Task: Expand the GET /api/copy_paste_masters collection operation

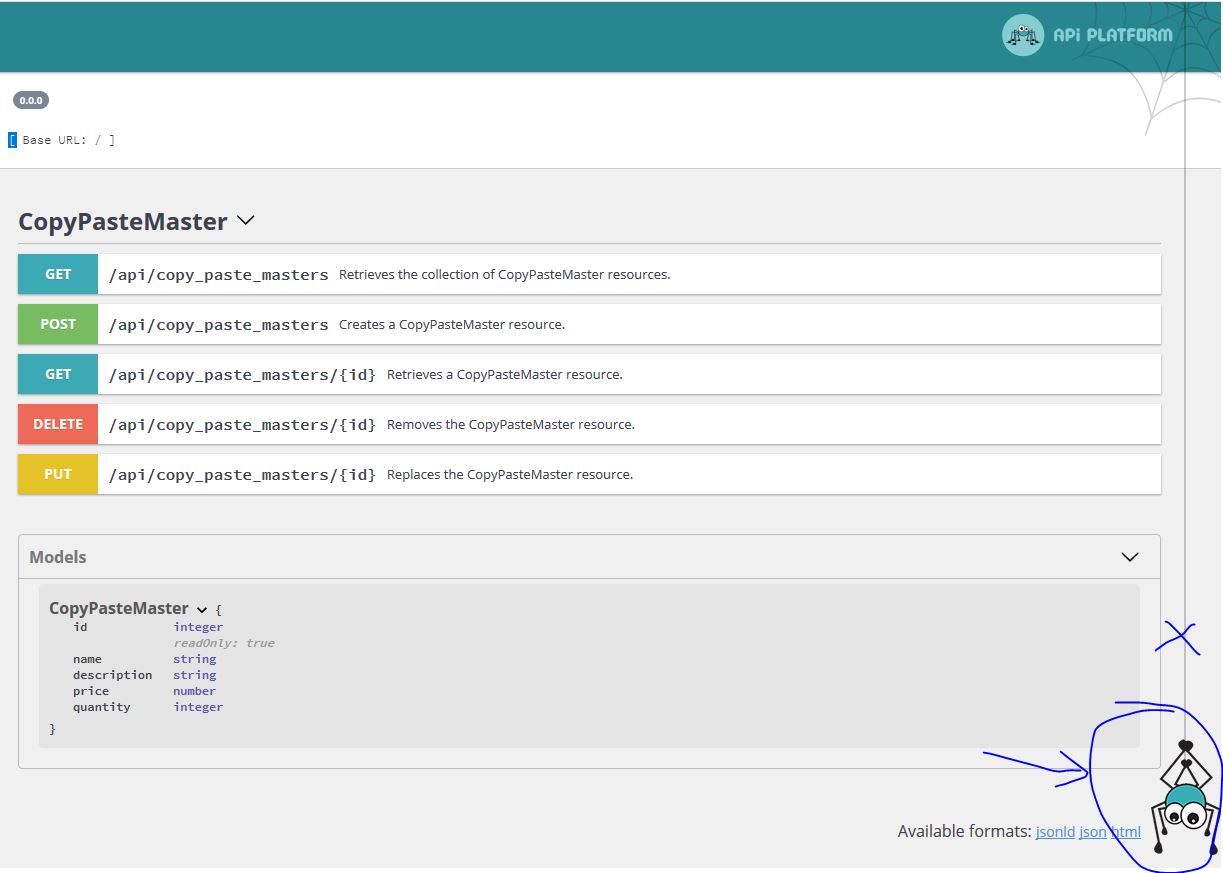Action: point(589,274)
